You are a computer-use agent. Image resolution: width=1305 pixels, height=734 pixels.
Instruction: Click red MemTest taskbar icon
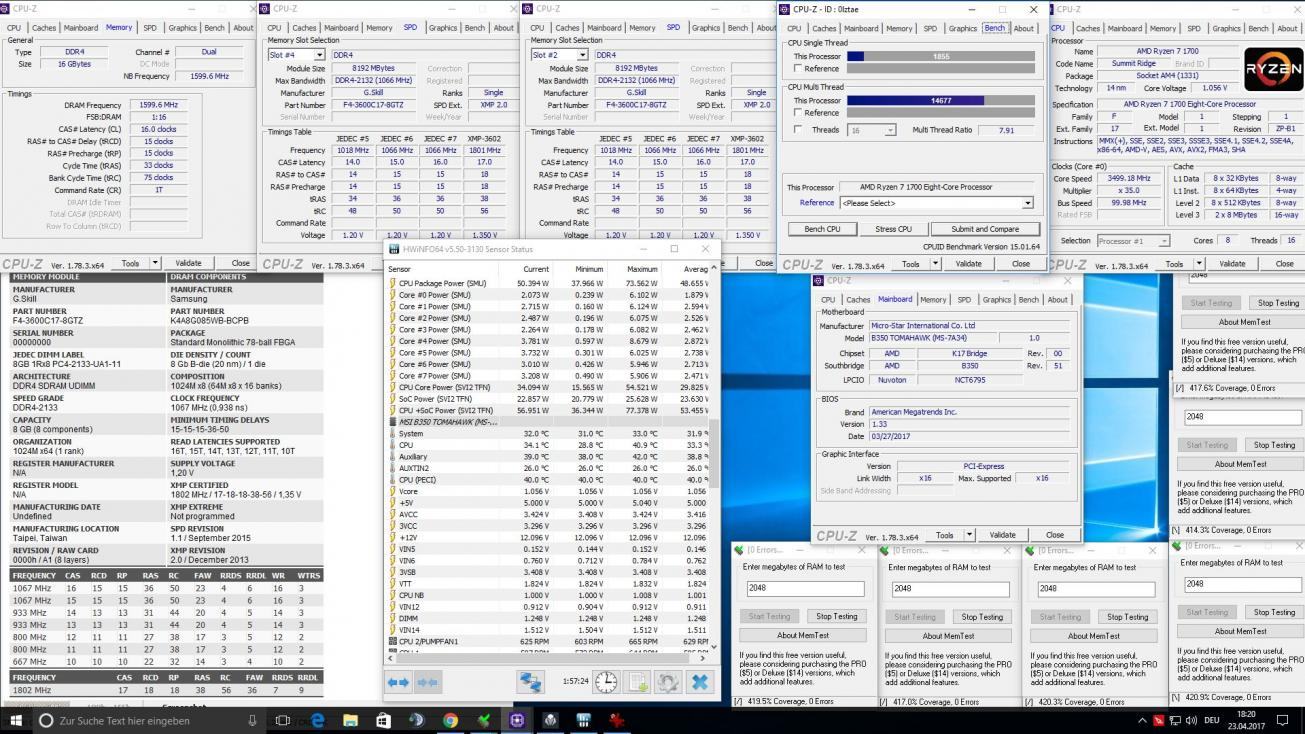click(617, 720)
